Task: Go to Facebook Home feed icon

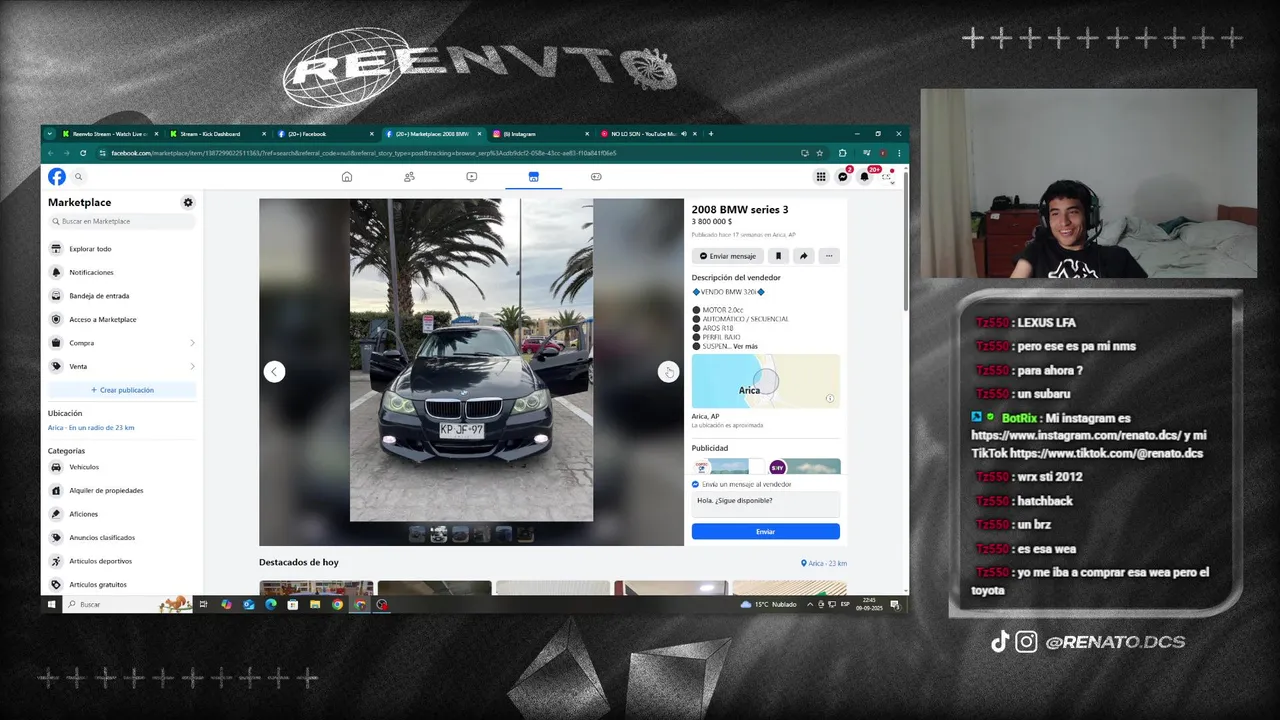Action: (347, 177)
